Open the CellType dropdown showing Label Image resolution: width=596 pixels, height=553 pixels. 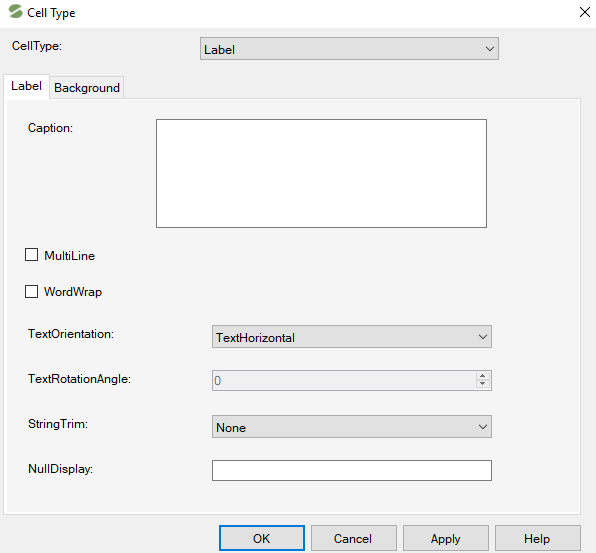pyautogui.click(x=349, y=49)
